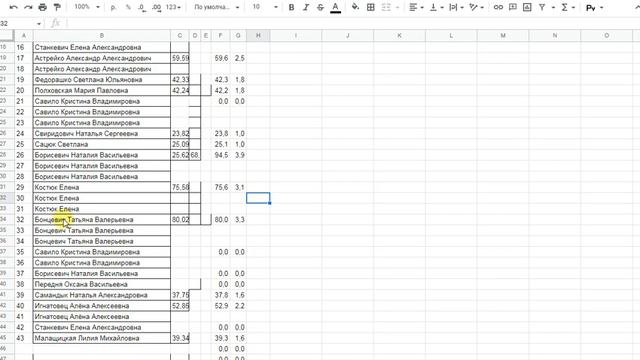Undo the last action
The image size is (640, 360).
pos(13,7)
